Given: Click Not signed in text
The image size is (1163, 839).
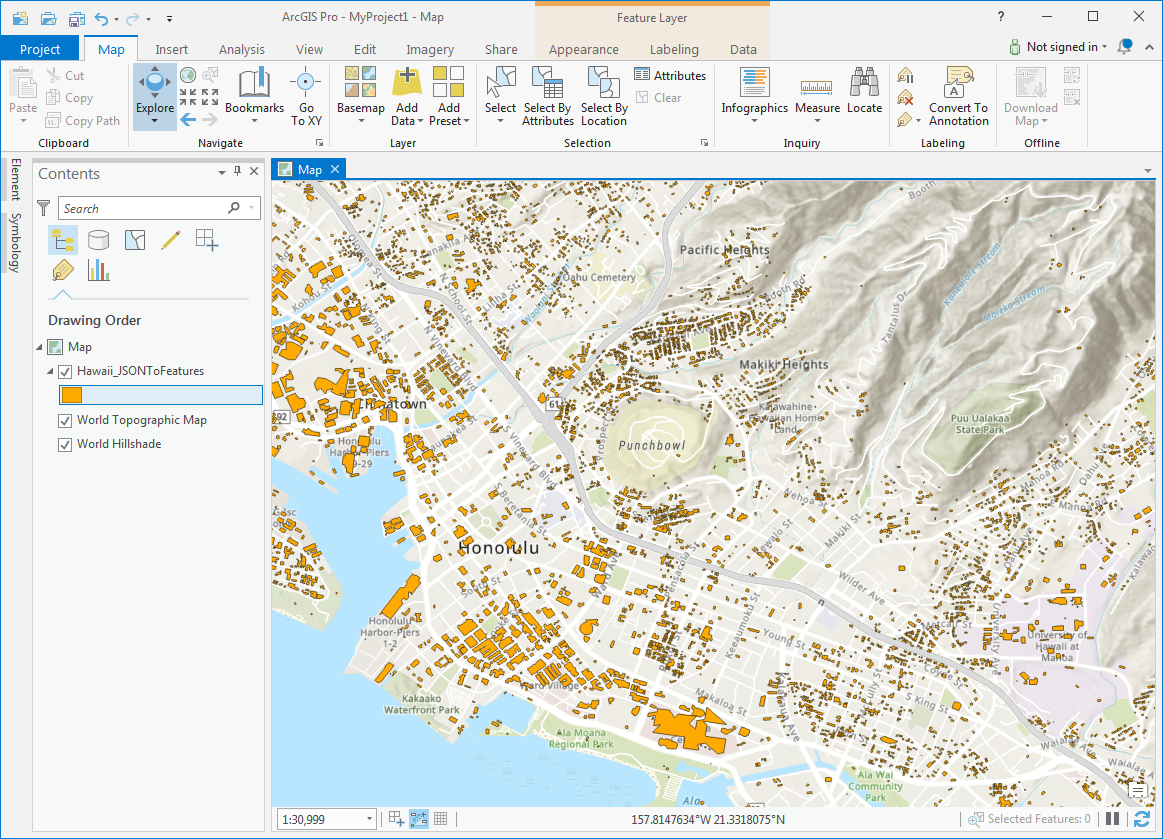Looking at the screenshot, I should pos(1062,47).
